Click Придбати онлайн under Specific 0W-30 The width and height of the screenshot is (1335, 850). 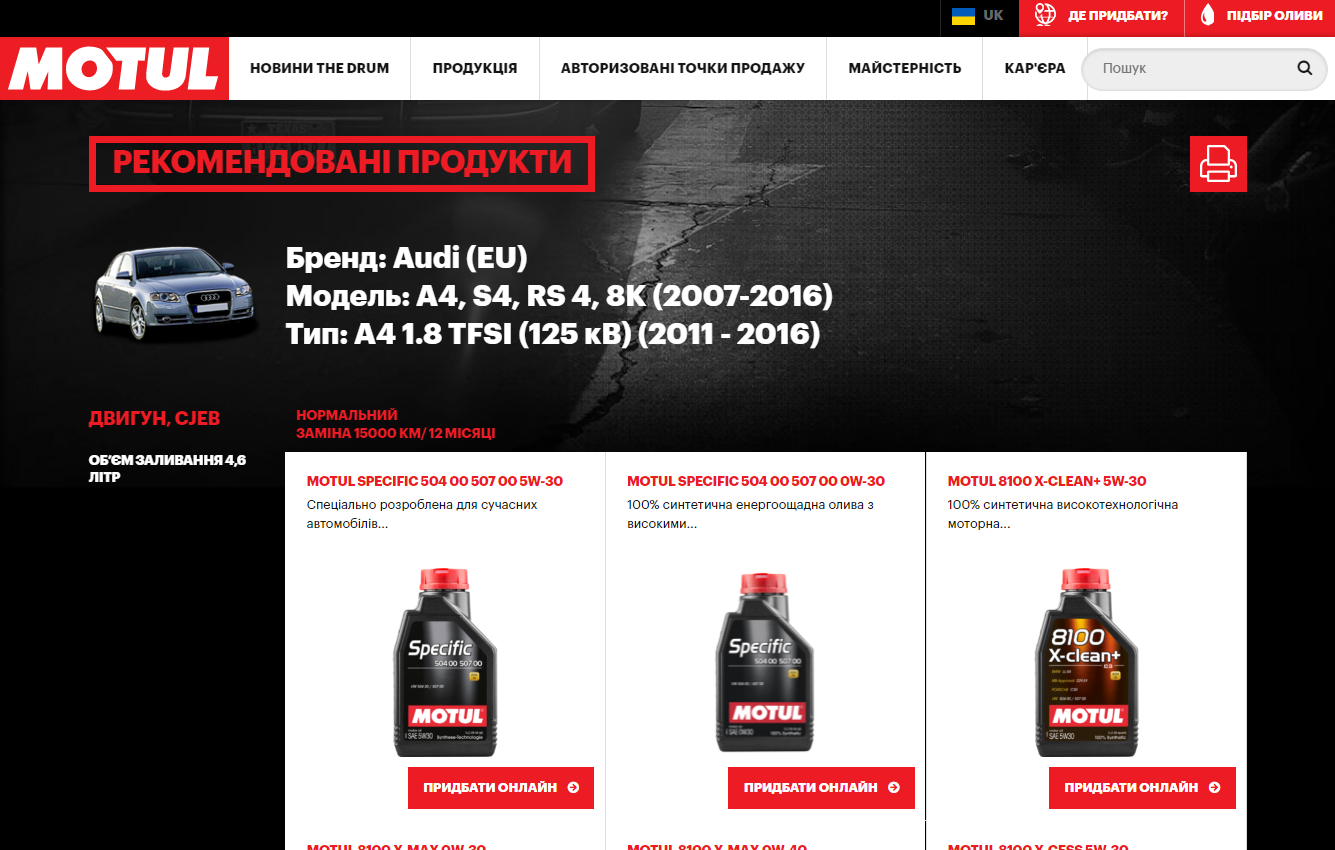(x=821, y=788)
